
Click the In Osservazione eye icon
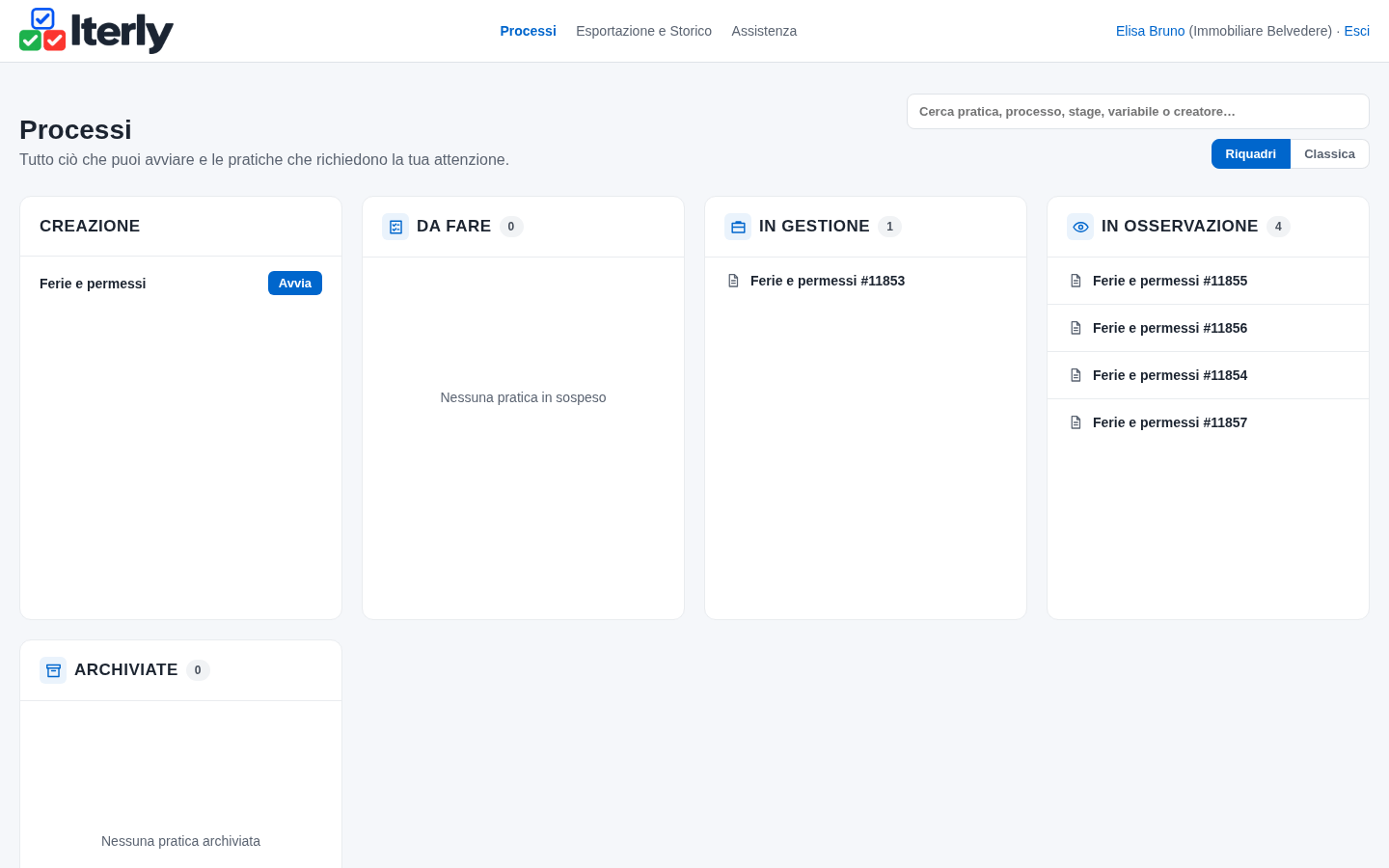point(1080,227)
